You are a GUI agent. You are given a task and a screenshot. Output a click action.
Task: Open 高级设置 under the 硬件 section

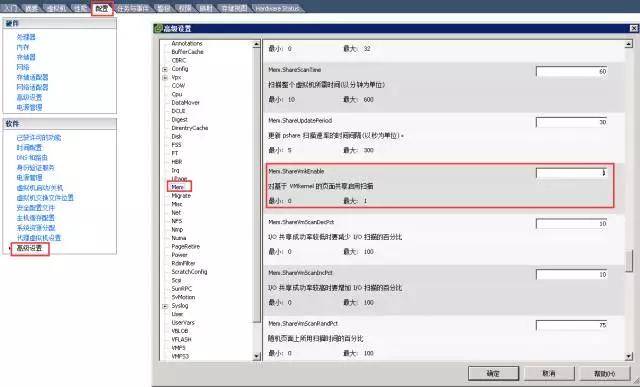pyautogui.click(x=29, y=97)
